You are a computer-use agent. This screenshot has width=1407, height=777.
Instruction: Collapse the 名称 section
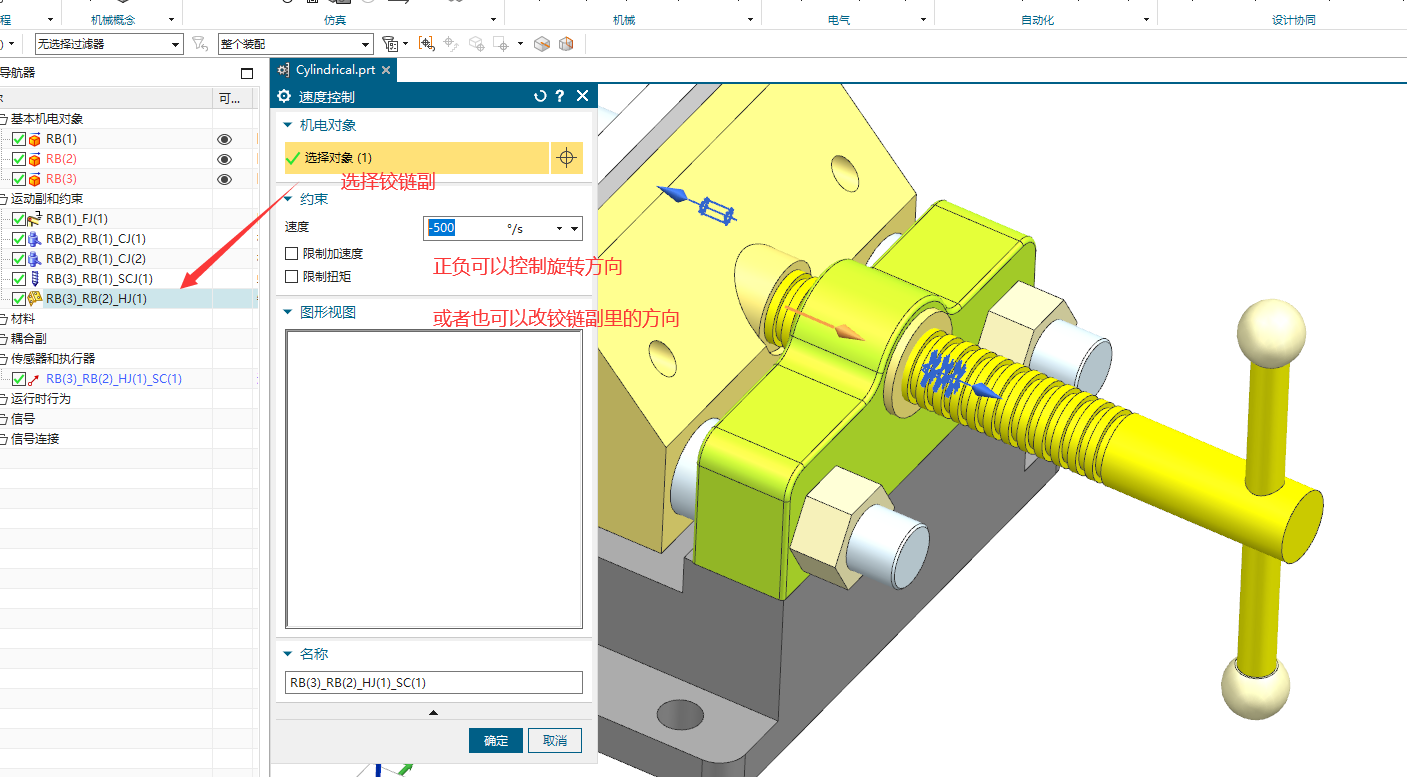click(288, 654)
